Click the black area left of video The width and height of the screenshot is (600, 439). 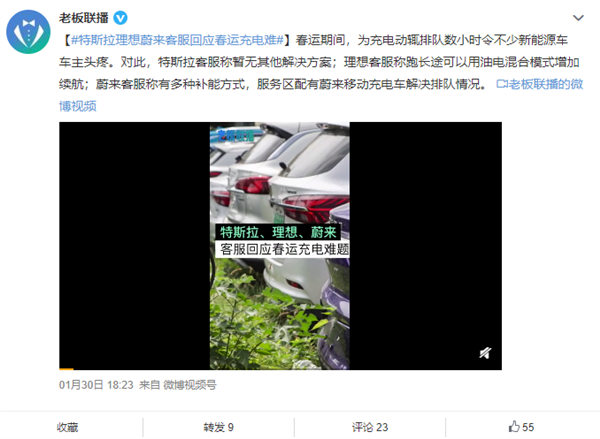134,246
